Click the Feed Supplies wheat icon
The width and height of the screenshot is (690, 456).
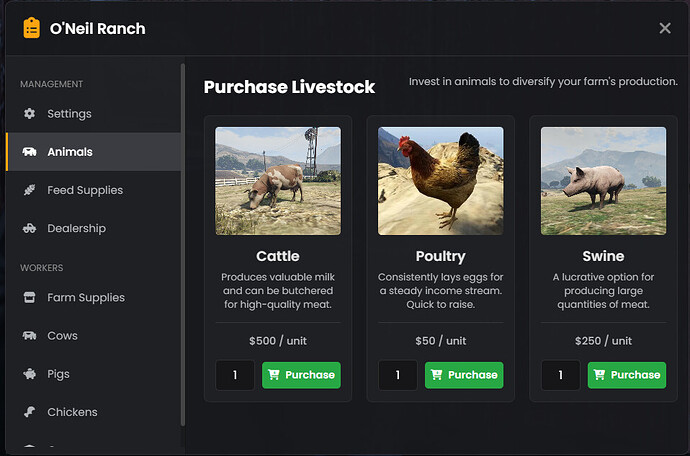point(29,190)
